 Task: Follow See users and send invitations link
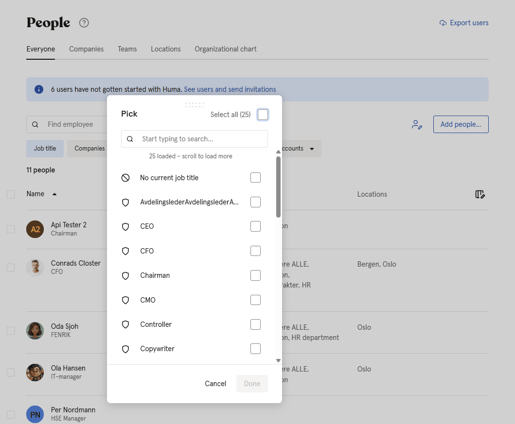pos(230,89)
